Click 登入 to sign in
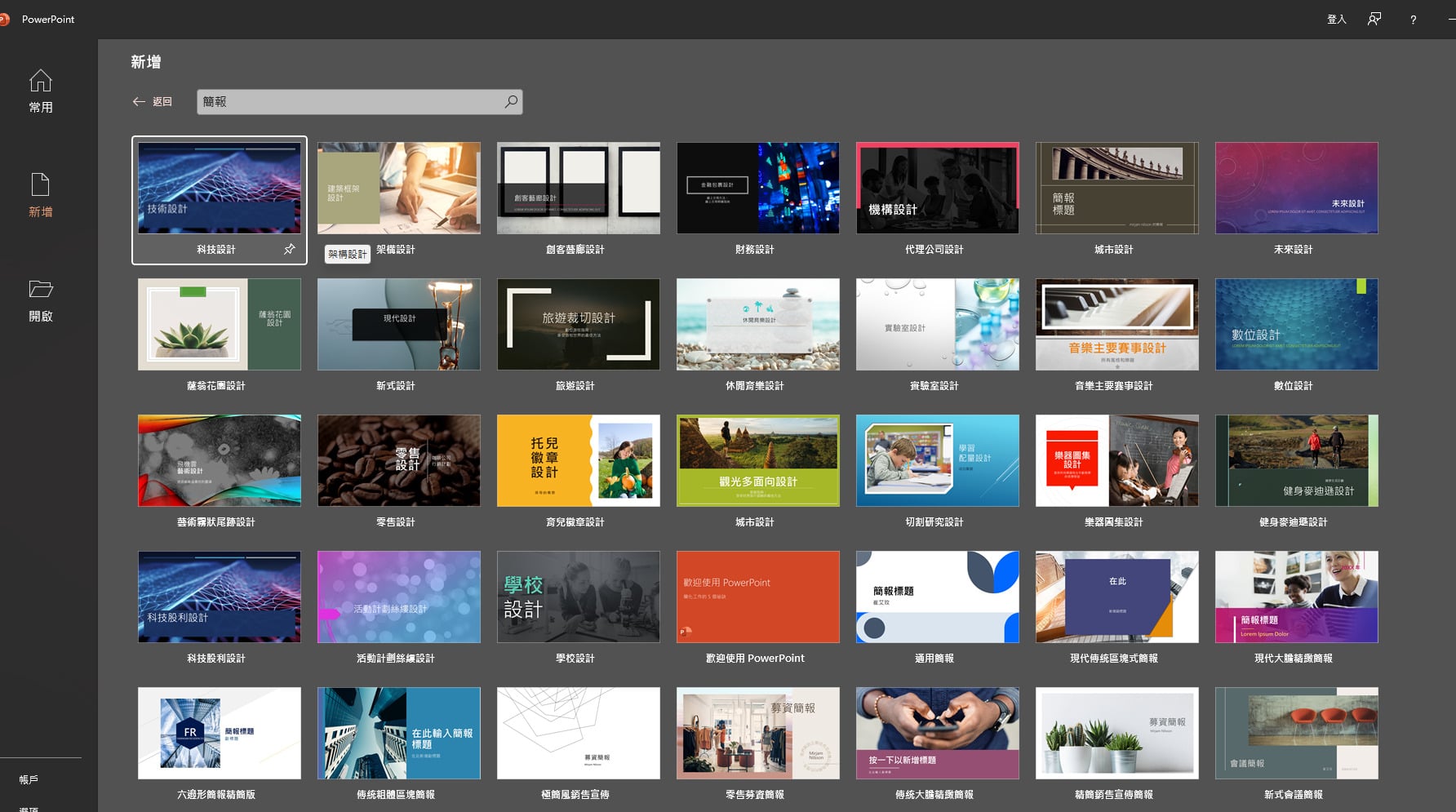Image resolution: width=1456 pixels, height=812 pixels. (1336, 20)
